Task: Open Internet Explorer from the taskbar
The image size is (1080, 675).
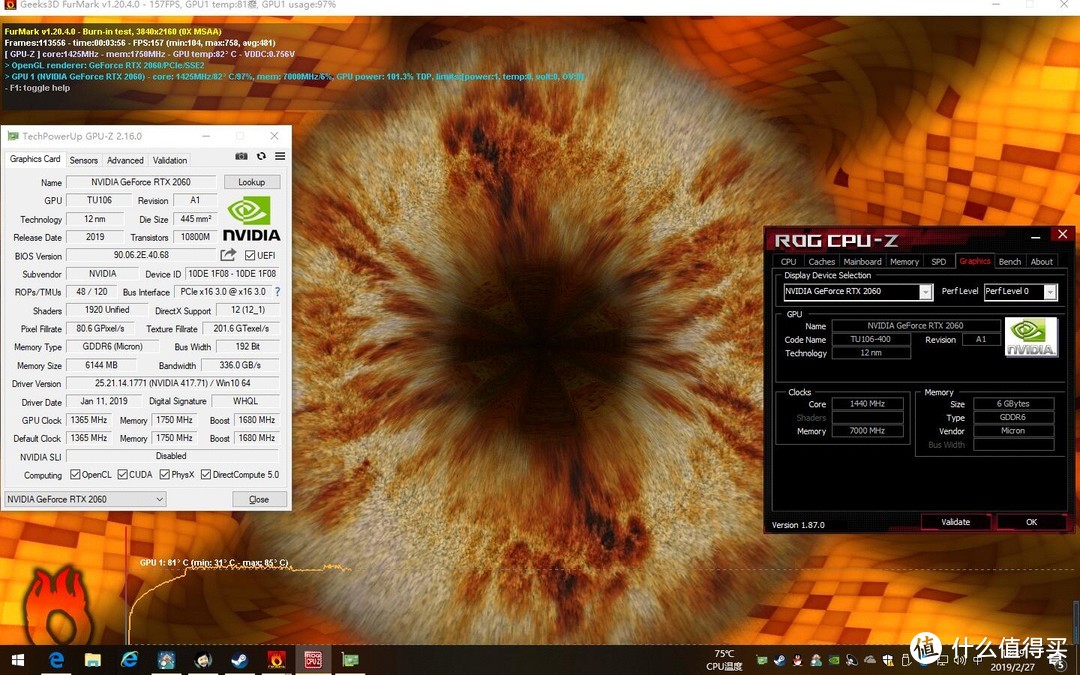Action: click(x=129, y=660)
